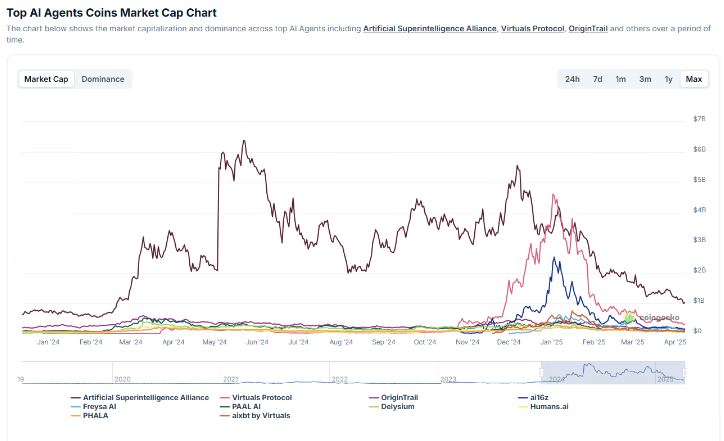Toggle PAAL AI legend entry
The height and width of the screenshot is (441, 724).
[241, 407]
